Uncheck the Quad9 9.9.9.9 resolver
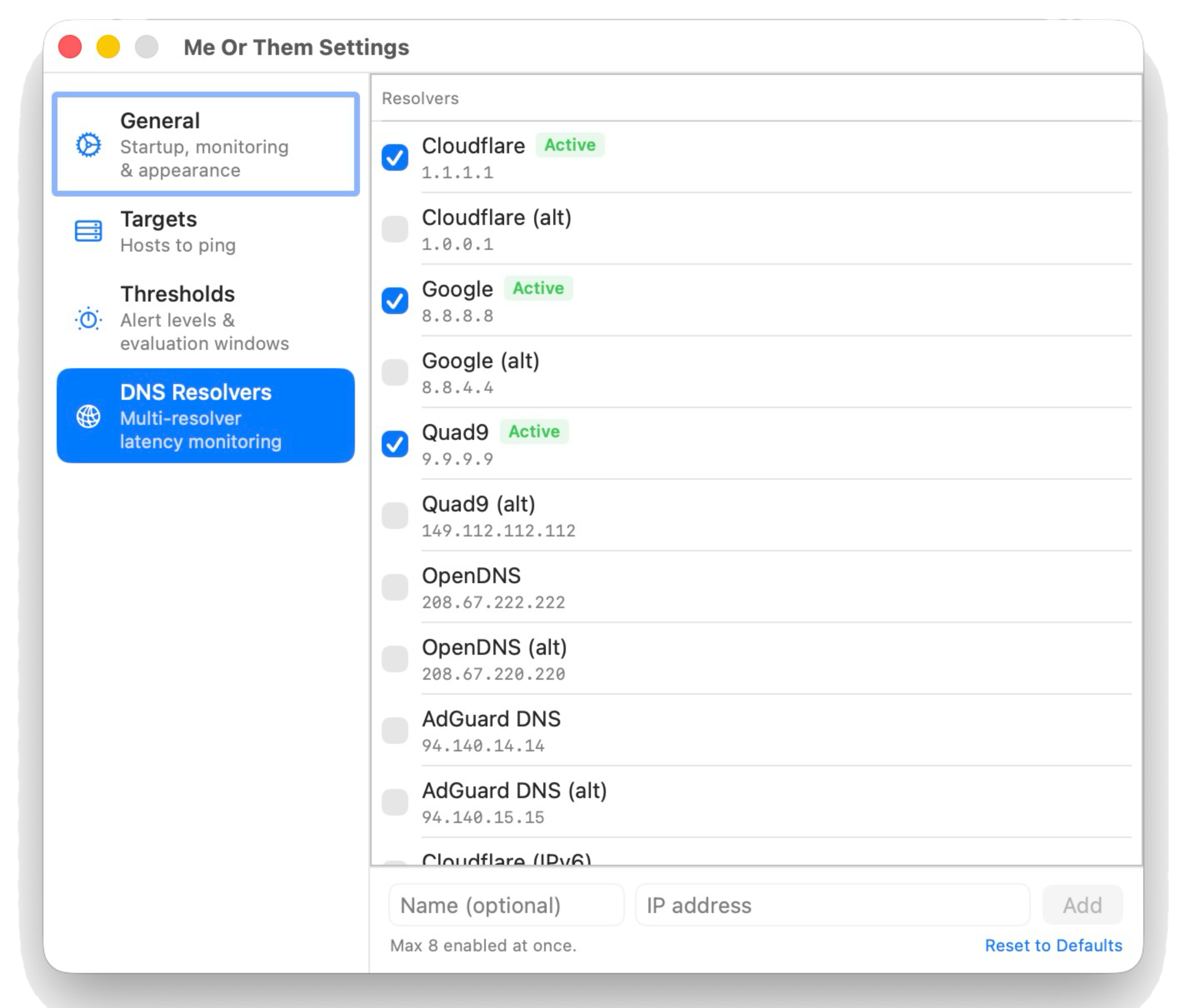Image resolution: width=1200 pixels, height=1008 pixels. pyautogui.click(x=395, y=444)
